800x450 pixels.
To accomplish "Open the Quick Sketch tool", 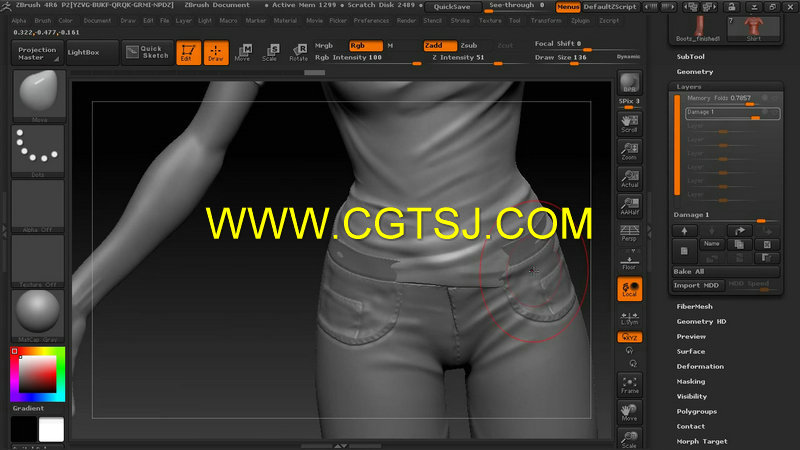I will [x=147, y=52].
